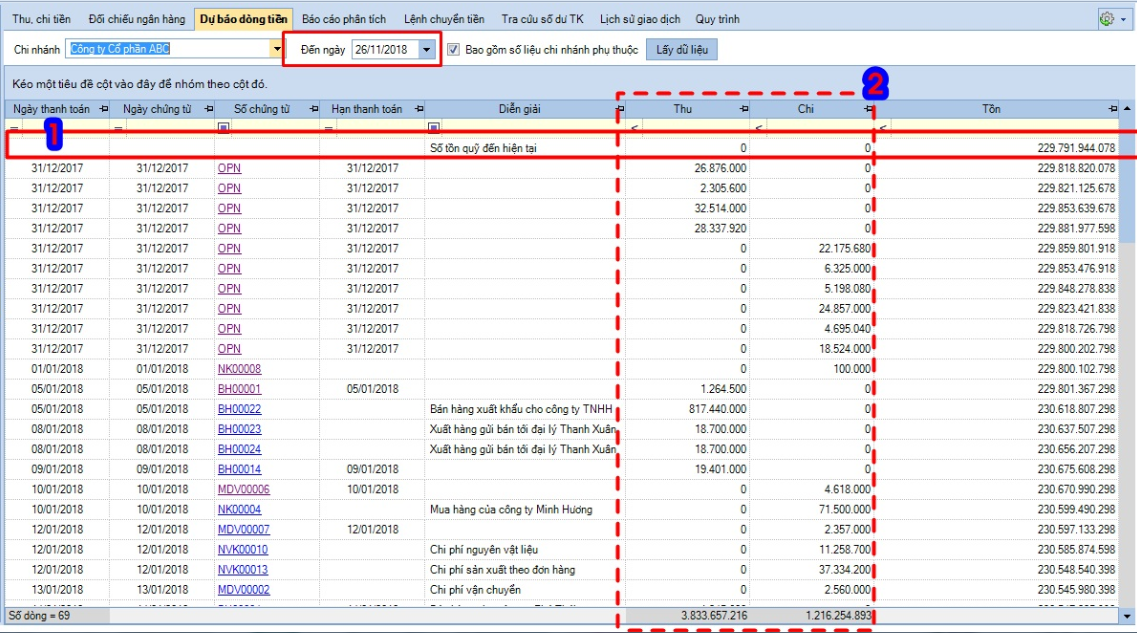Open the Đến ngày date picker

427,49
